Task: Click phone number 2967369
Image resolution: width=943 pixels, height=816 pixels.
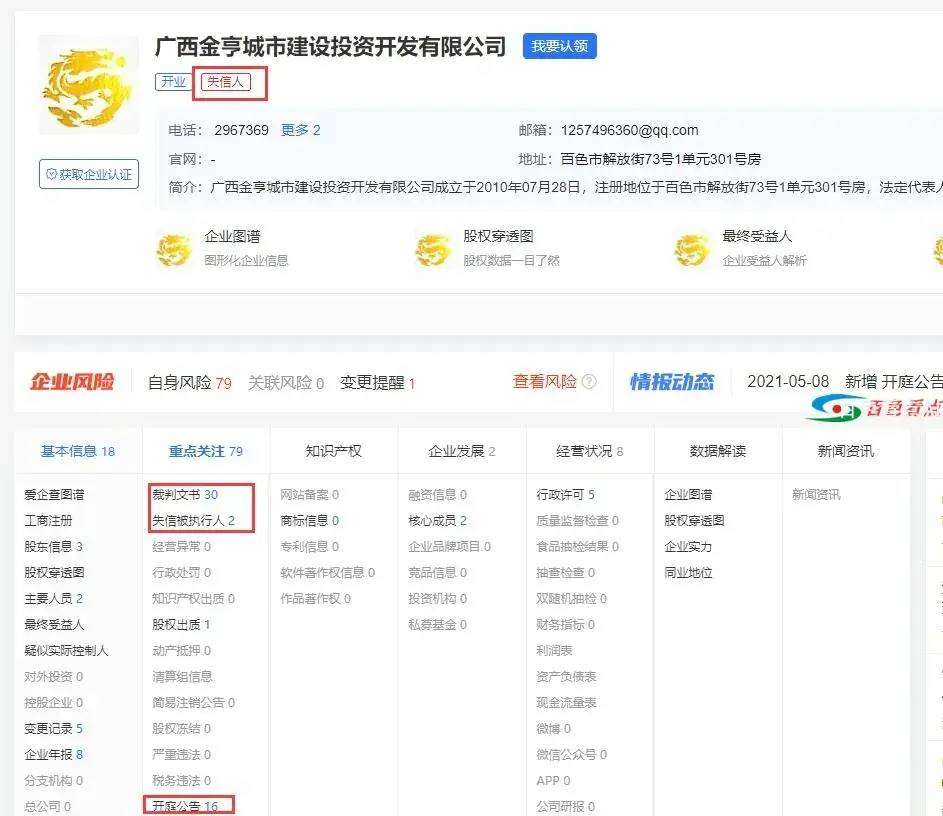Action: [241, 130]
